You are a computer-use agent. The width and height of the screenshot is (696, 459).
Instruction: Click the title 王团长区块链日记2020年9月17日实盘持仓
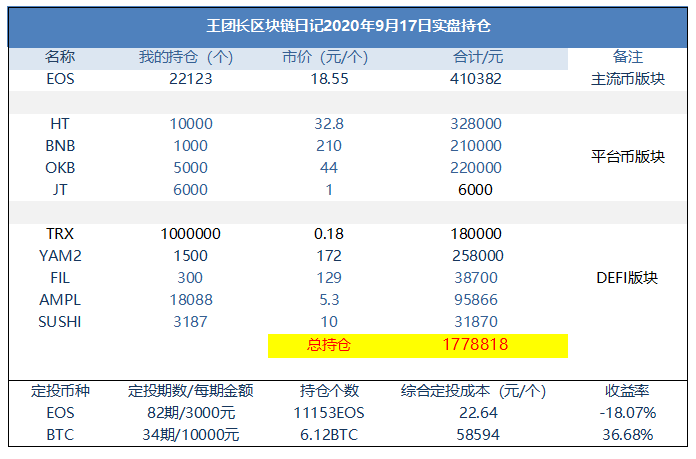(348, 26)
